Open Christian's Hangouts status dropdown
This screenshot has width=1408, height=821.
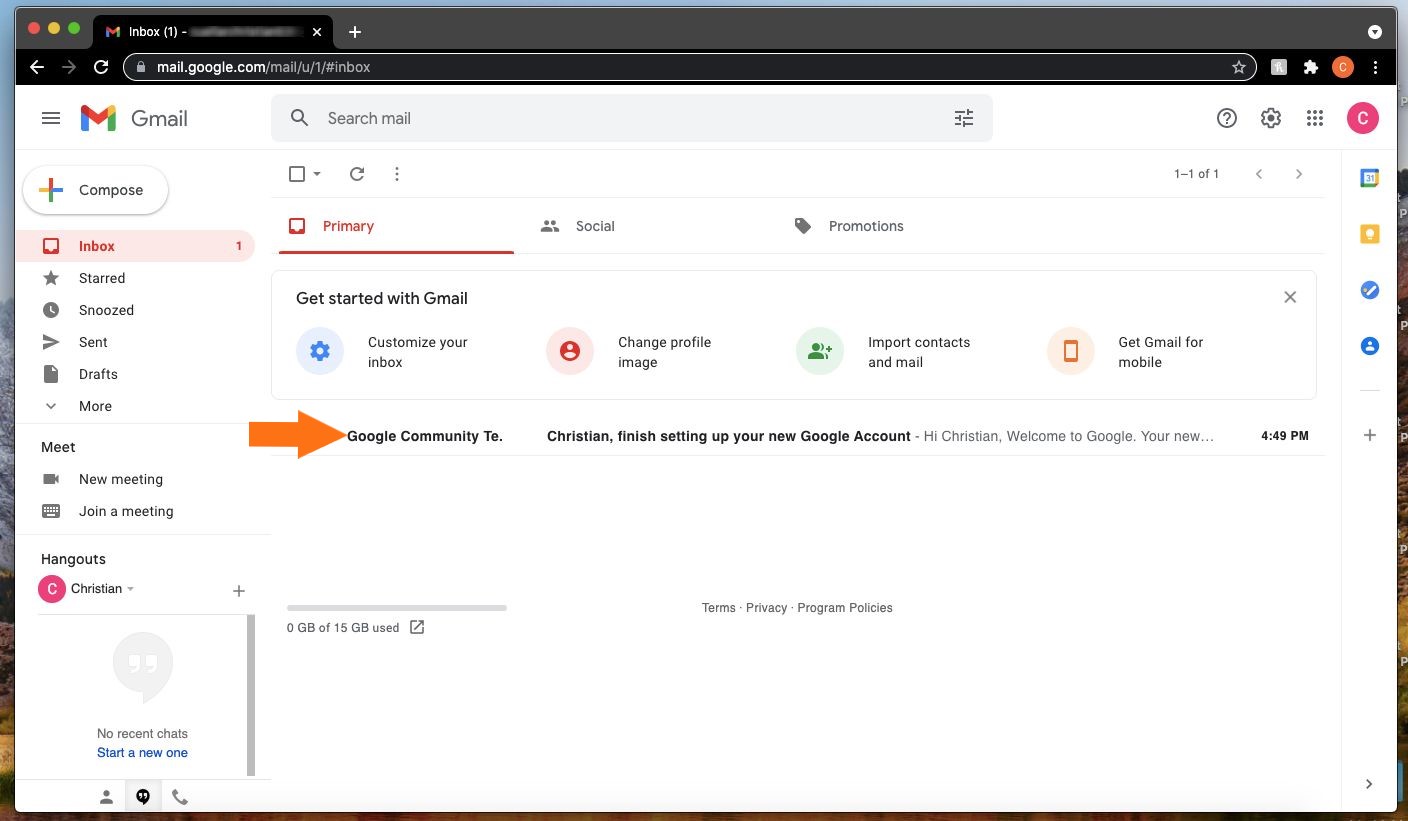[x=131, y=589]
